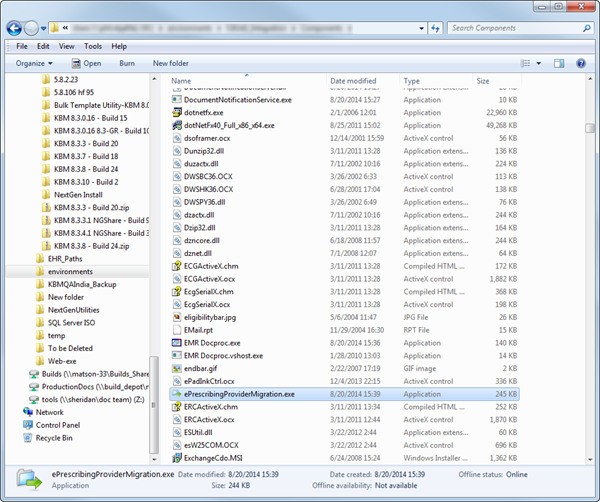Click the file list scroll down arrow
This screenshot has height=502, width=600.
tap(590, 459)
